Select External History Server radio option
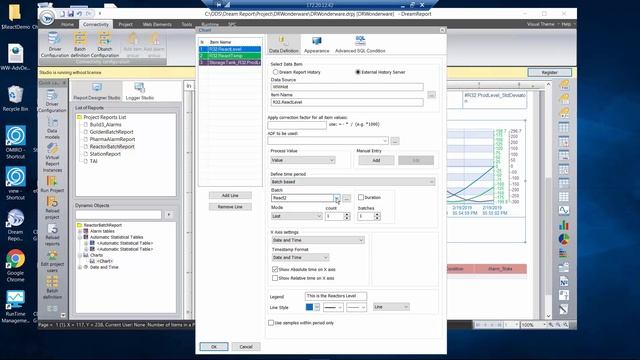The image size is (640, 360). point(358,72)
